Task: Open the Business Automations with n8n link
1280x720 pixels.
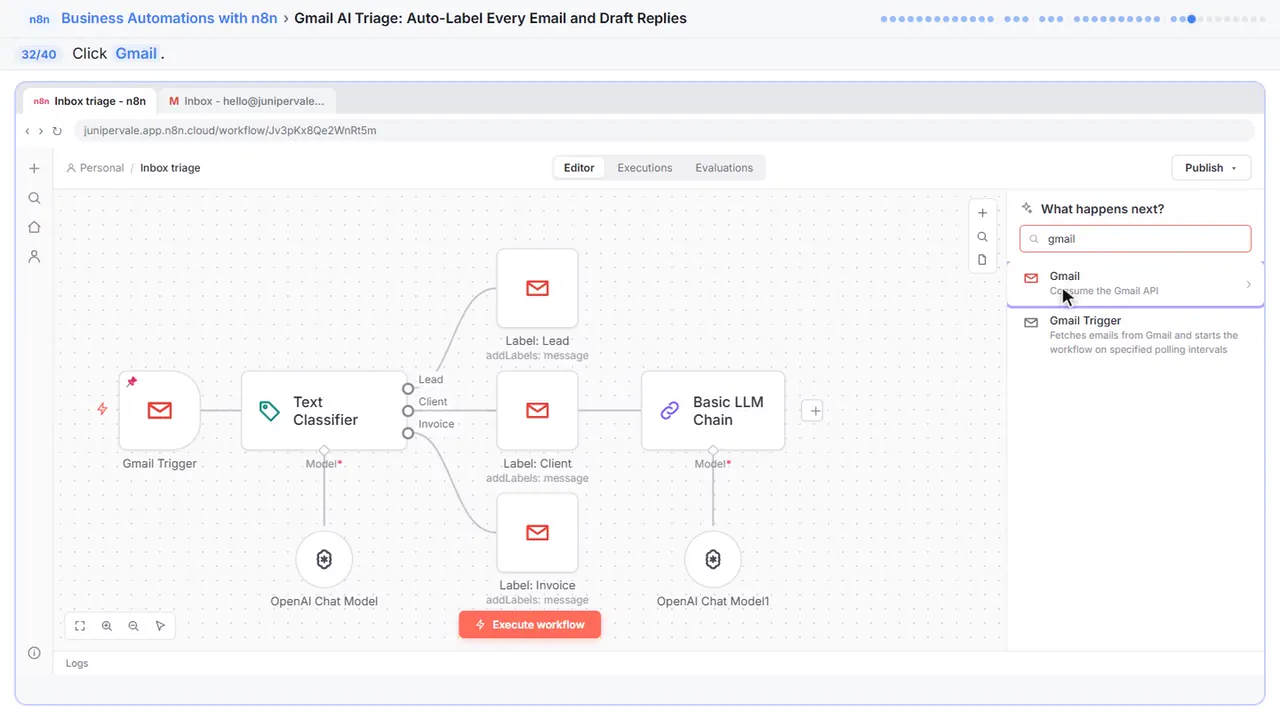Action: [169, 18]
